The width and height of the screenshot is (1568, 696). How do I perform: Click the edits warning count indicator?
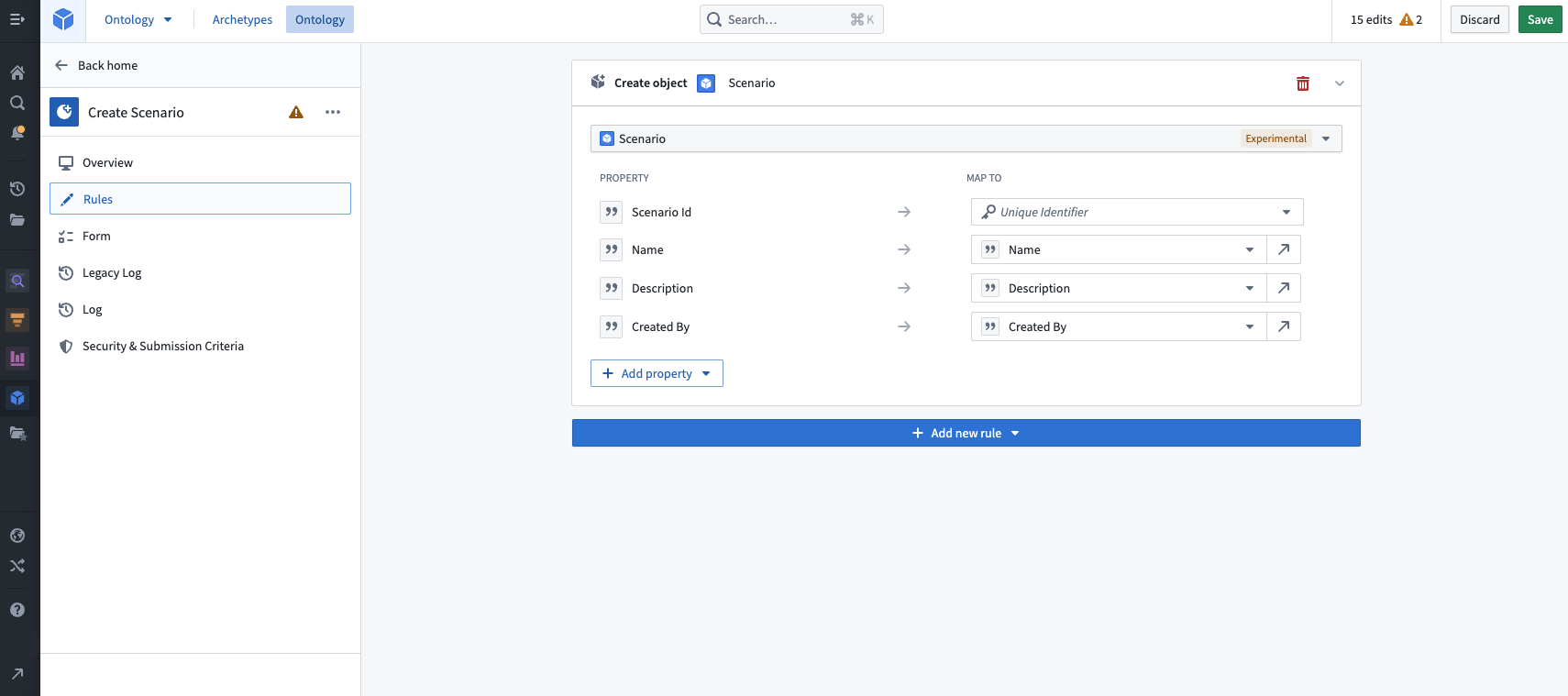click(x=1411, y=19)
